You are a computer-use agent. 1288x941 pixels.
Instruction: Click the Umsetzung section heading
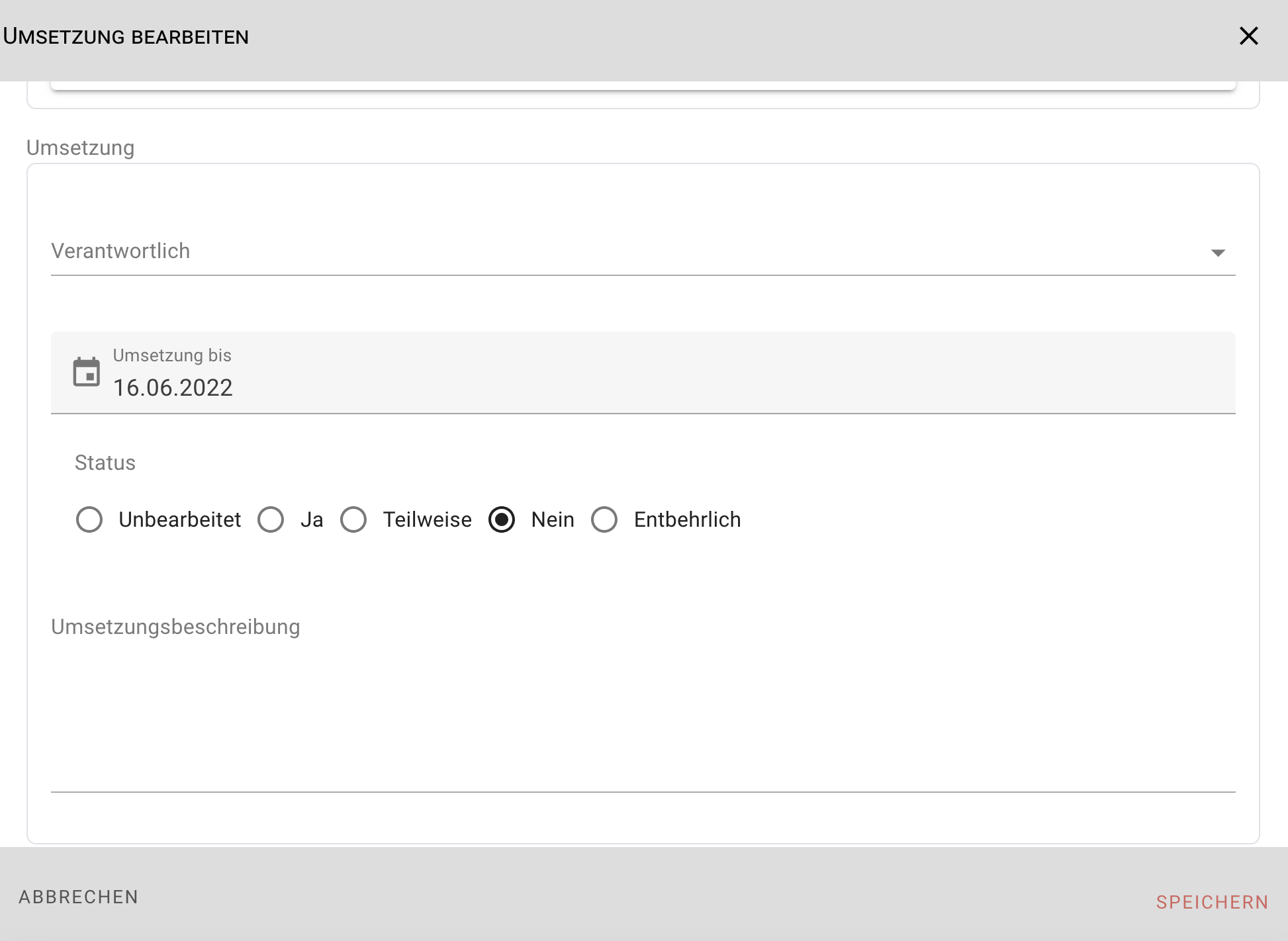[80, 148]
